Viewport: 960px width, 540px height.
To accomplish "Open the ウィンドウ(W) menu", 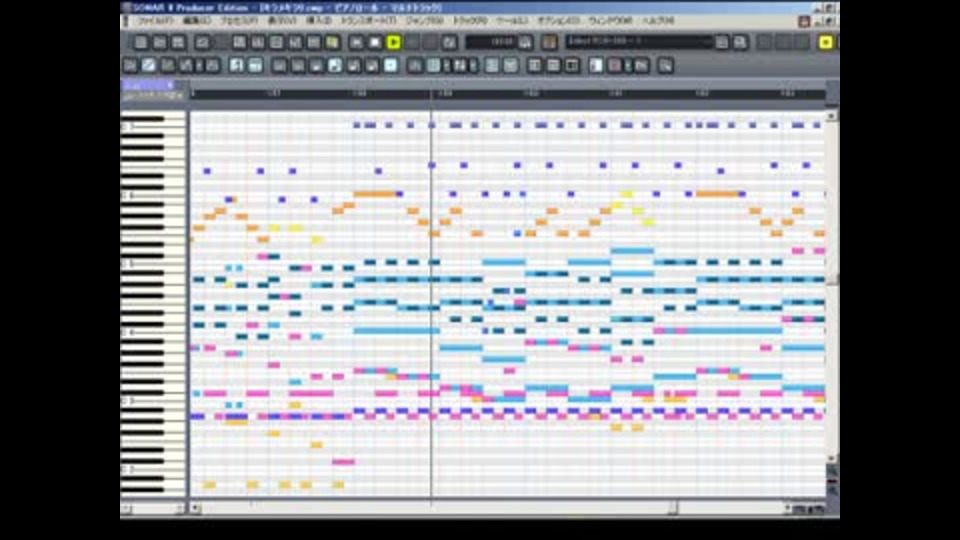I will (610, 21).
